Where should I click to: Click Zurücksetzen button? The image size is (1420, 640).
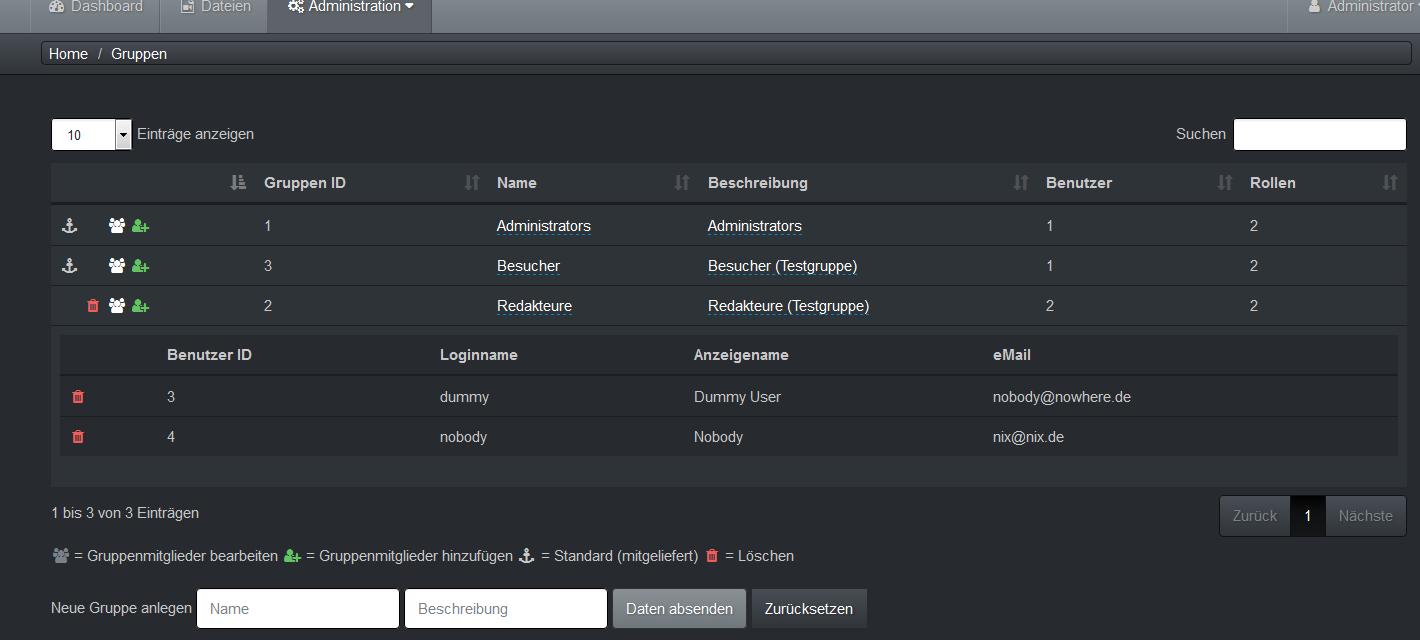tap(808, 609)
